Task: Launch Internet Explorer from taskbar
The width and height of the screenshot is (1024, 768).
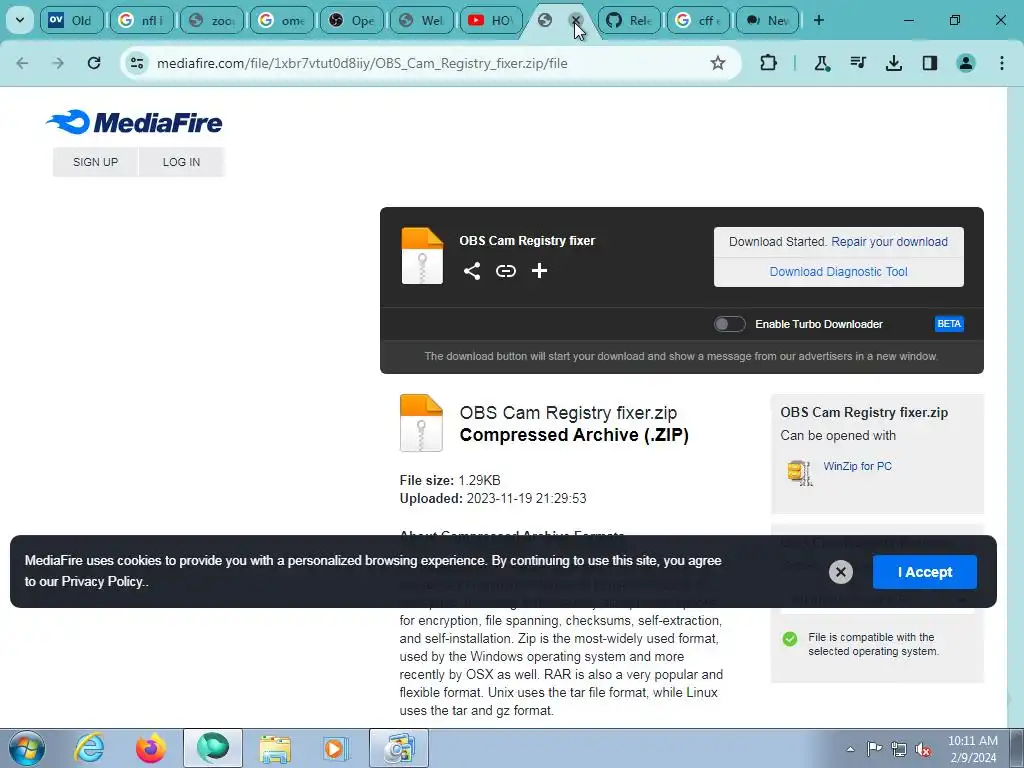Action: coord(89,748)
